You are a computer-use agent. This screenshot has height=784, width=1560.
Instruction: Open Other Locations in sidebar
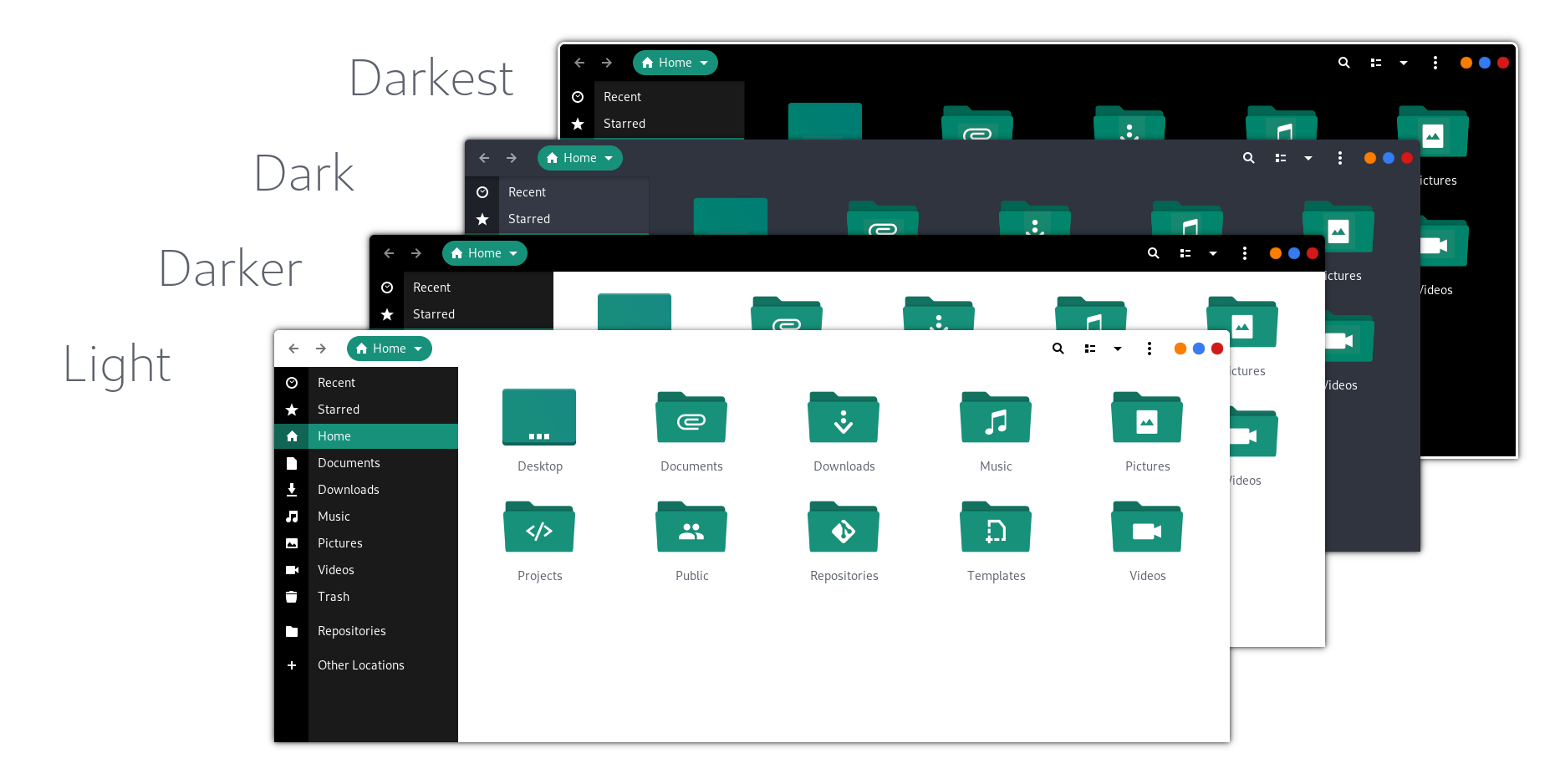(366, 665)
